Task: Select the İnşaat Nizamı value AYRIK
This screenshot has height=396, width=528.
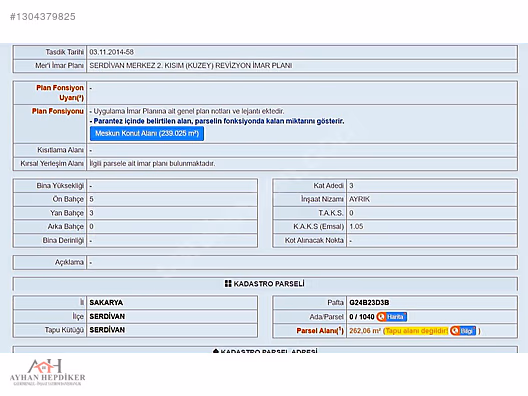Action: pos(359,199)
